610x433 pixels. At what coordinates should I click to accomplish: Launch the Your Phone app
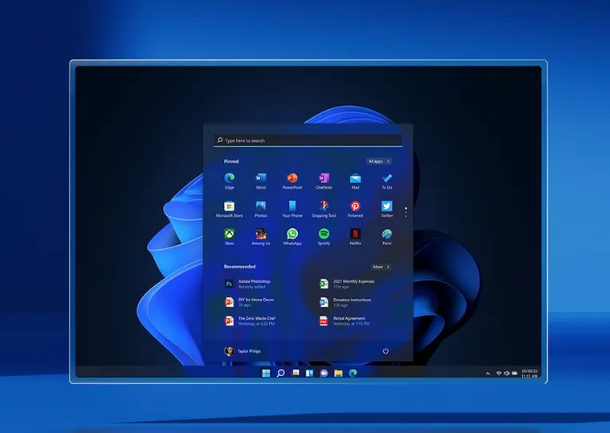292,209
